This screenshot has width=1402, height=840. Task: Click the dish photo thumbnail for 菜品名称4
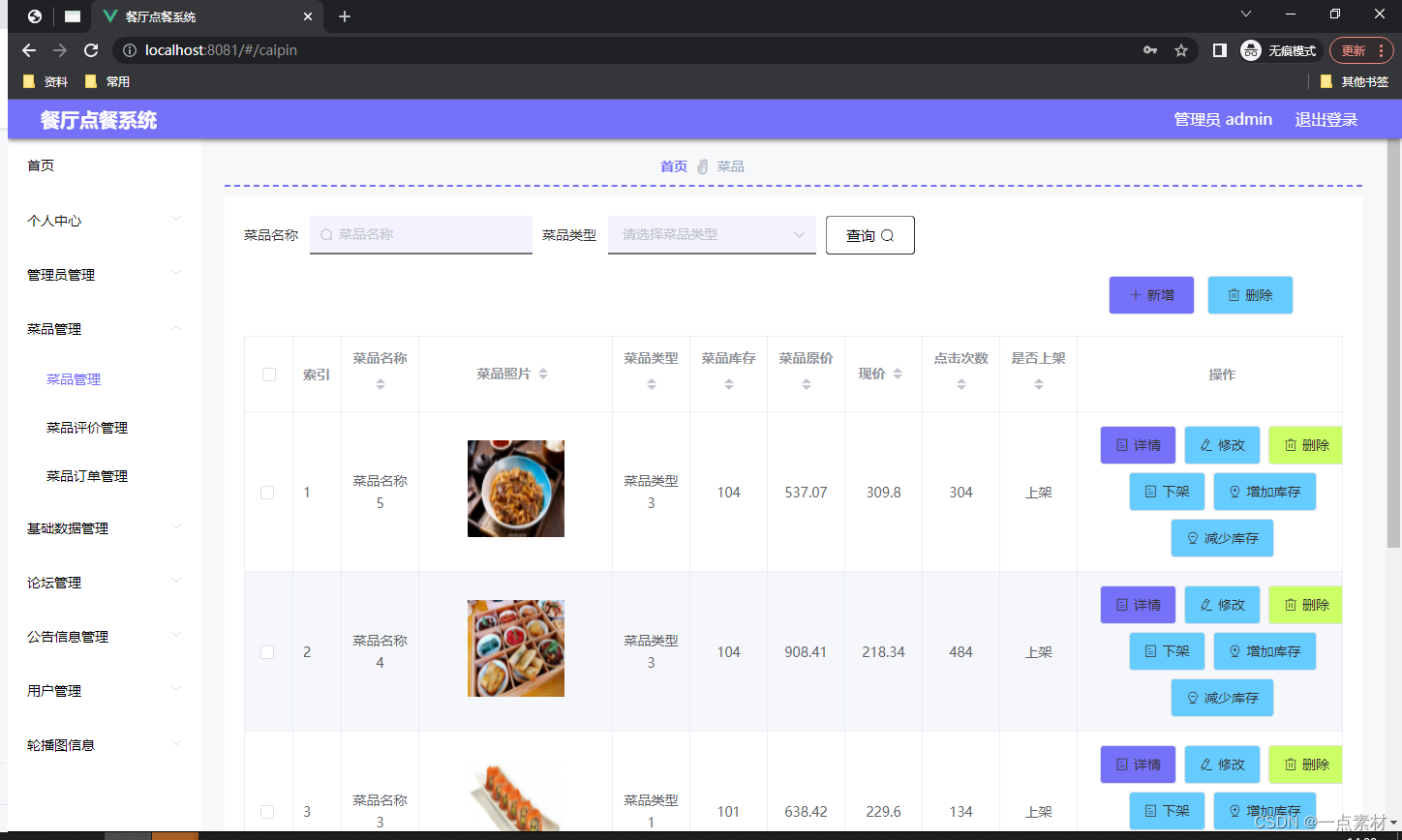pyautogui.click(x=515, y=648)
